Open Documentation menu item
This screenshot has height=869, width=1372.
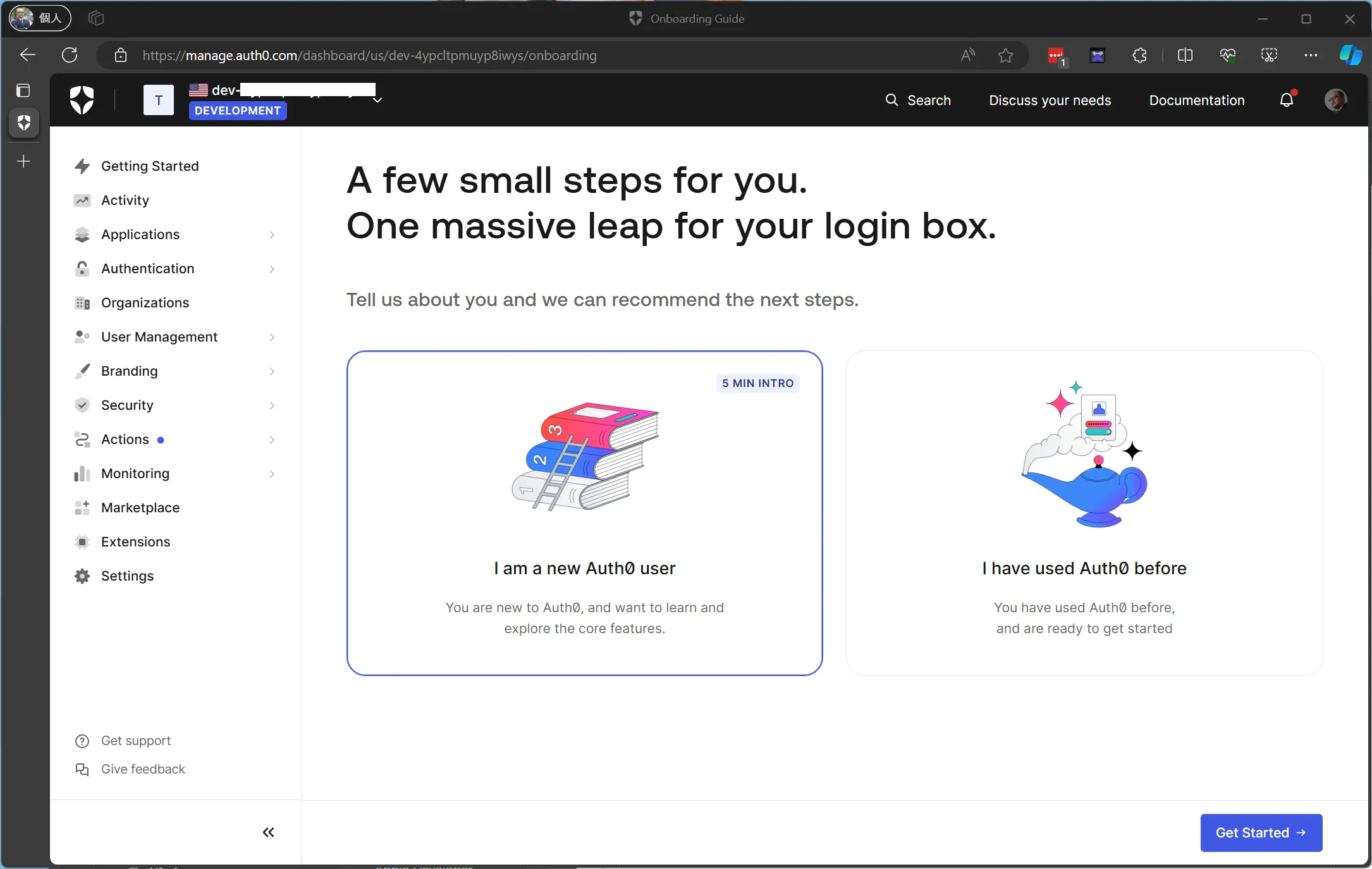[1197, 100]
